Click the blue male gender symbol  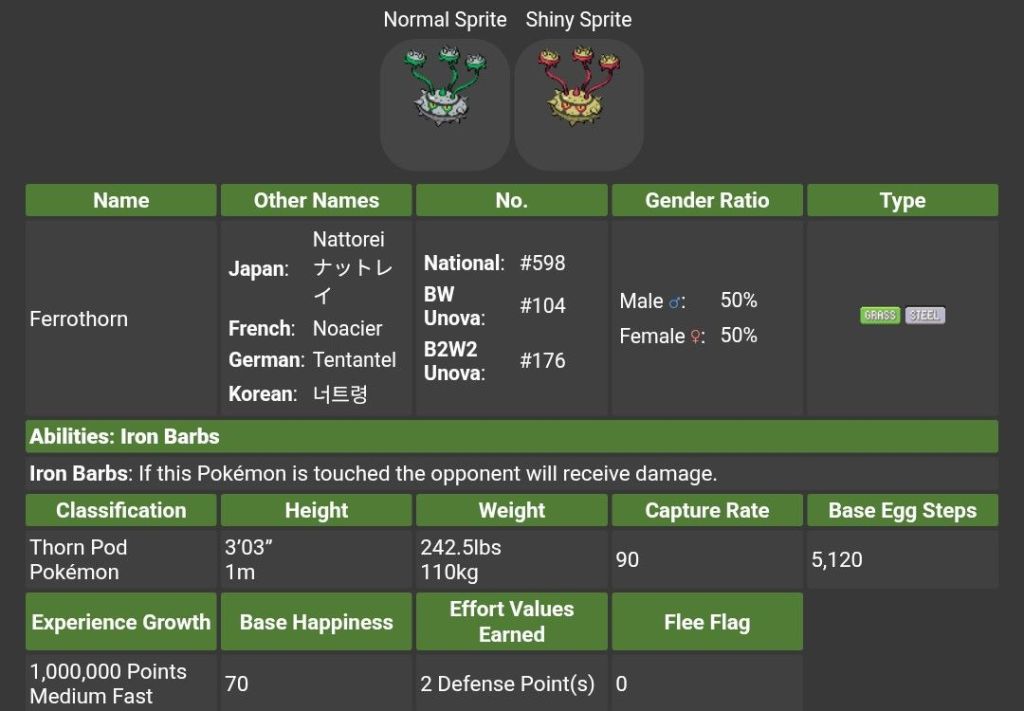coord(676,301)
